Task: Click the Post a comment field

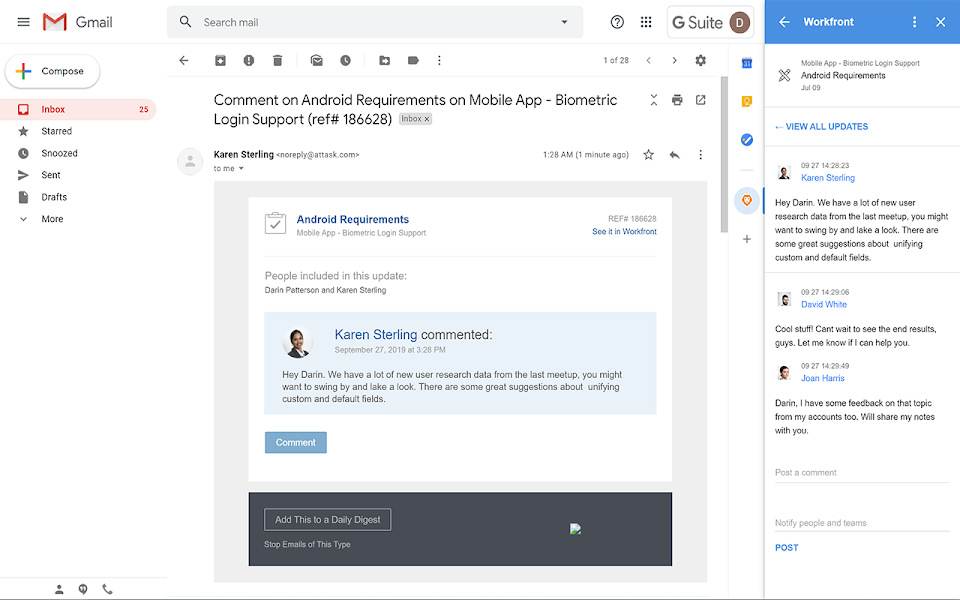Action: (862, 473)
